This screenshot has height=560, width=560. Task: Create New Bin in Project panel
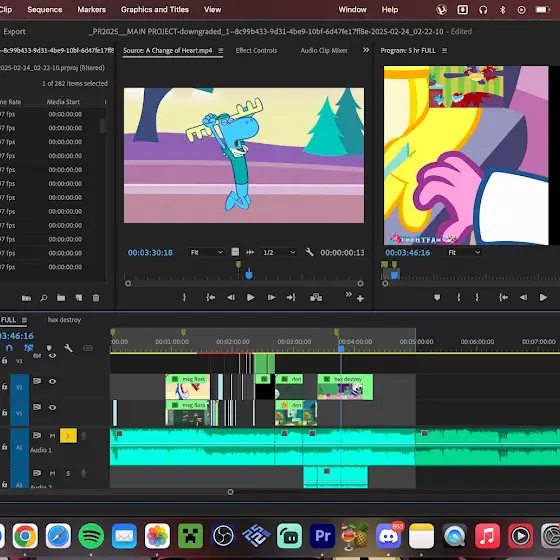pos(61,298)
